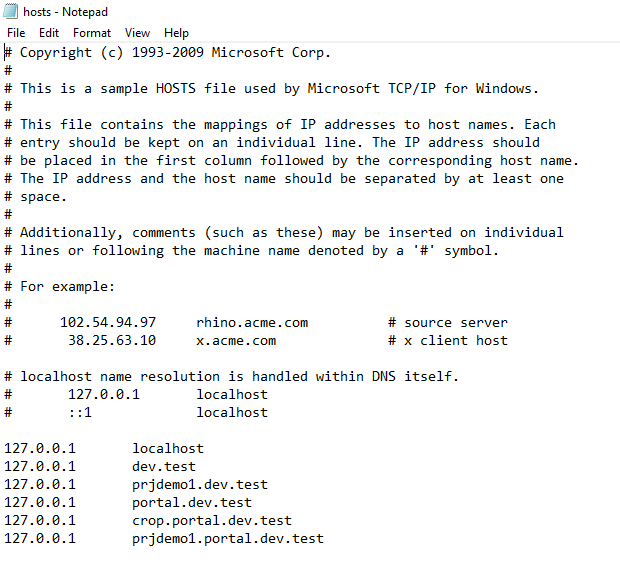
Task: Open the Edit menu
Action: tap(49, 33)
